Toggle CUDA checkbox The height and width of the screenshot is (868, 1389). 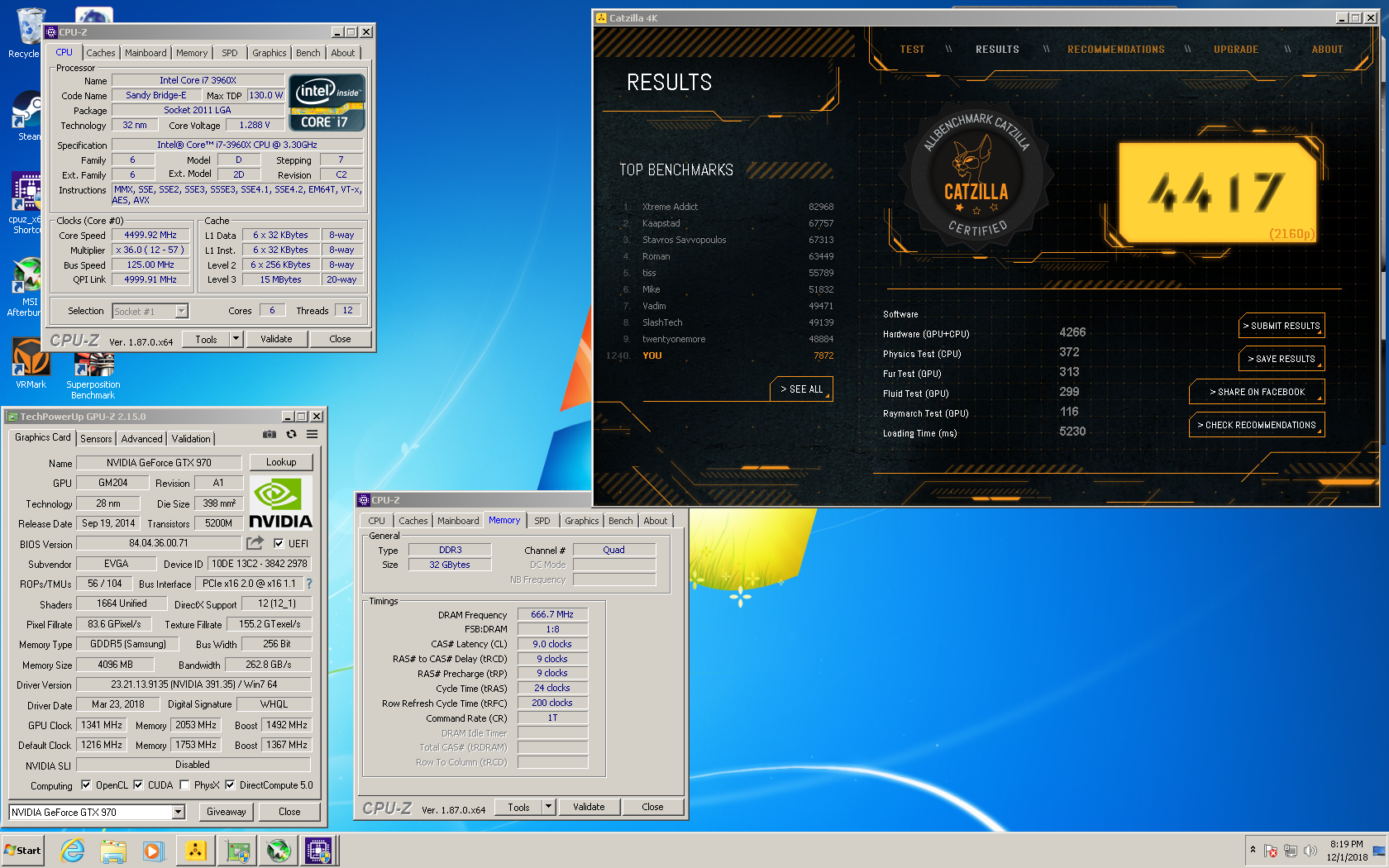click(x=138, y=785)
